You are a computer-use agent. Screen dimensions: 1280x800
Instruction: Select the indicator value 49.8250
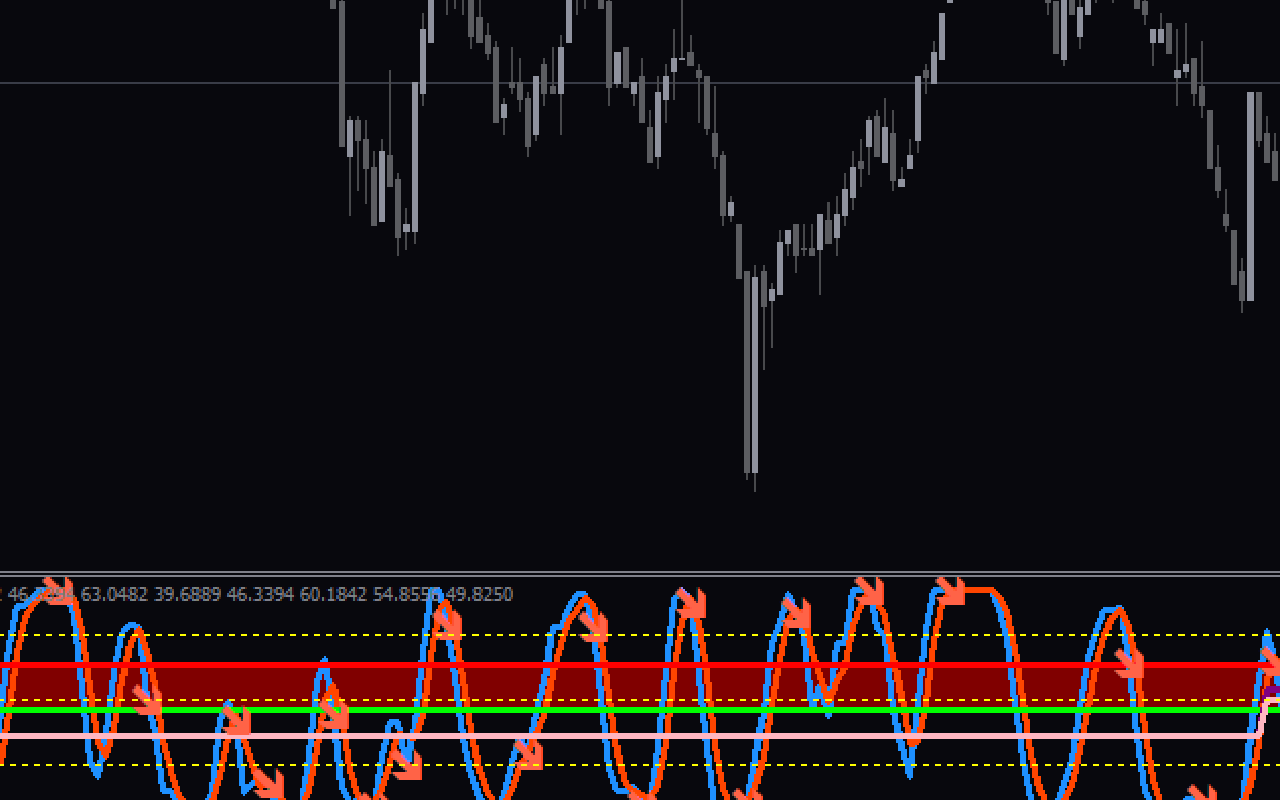pos(480,594)
